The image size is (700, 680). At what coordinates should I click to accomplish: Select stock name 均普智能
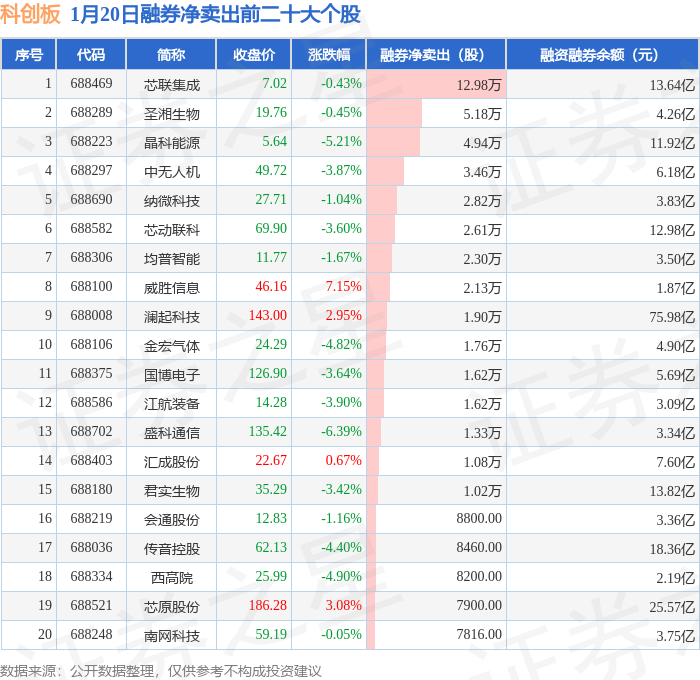pos(171,259)
